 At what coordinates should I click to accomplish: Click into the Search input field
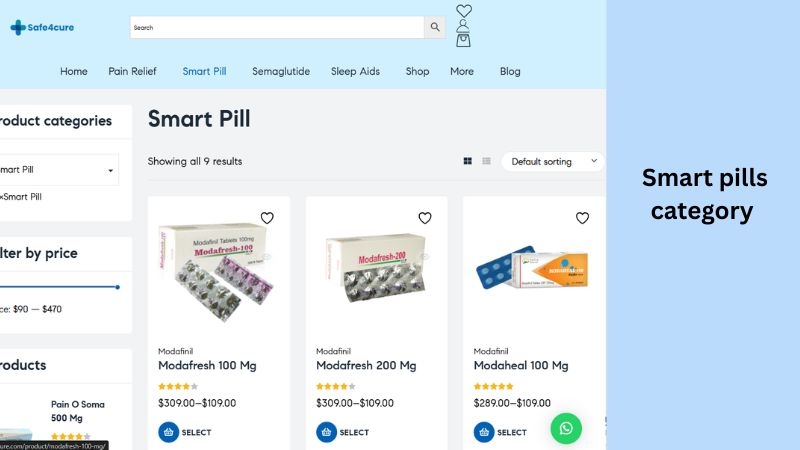[x=277, y=28]
